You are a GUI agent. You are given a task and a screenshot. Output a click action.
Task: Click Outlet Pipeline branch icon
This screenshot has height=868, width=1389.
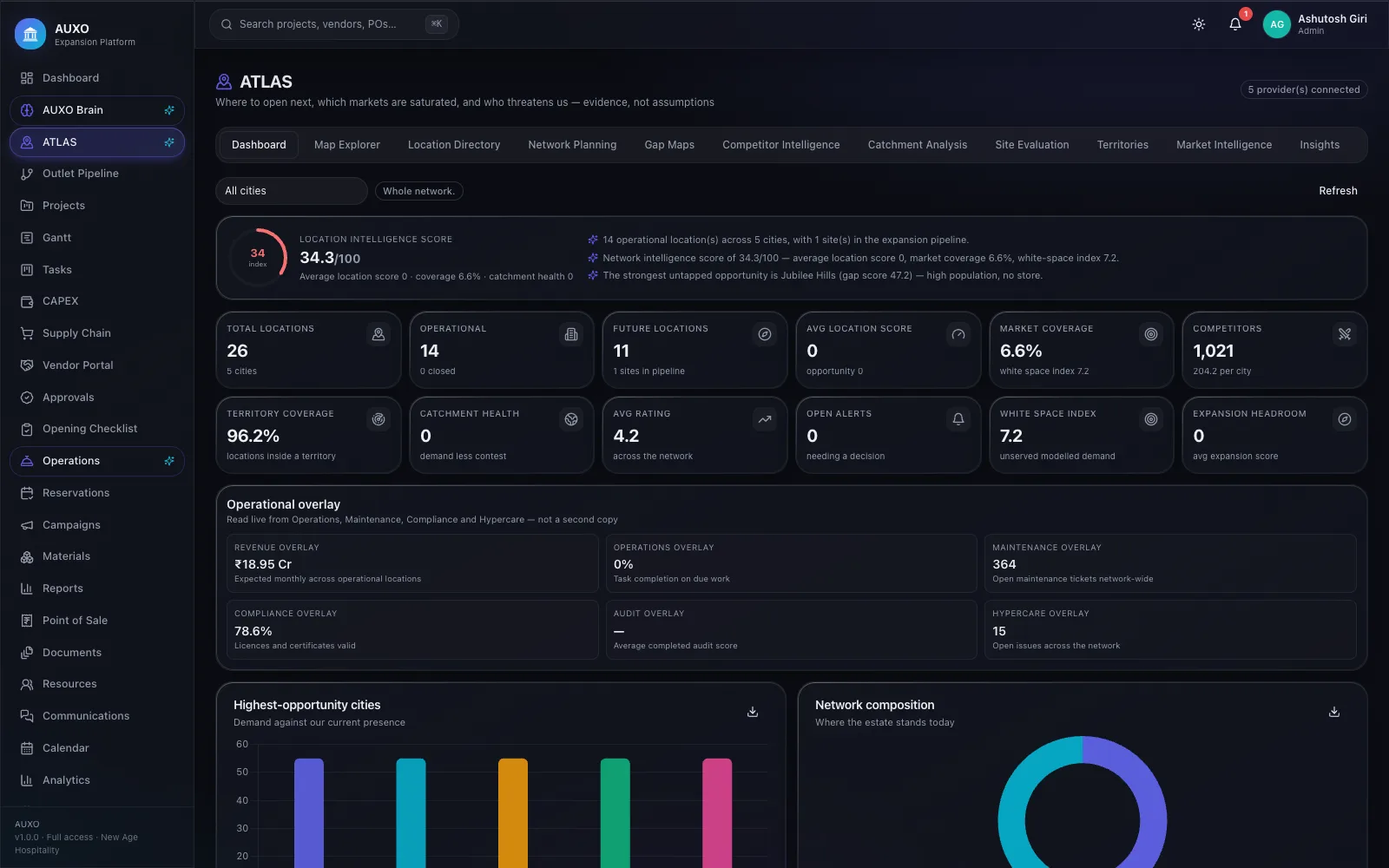pos(27,174)
